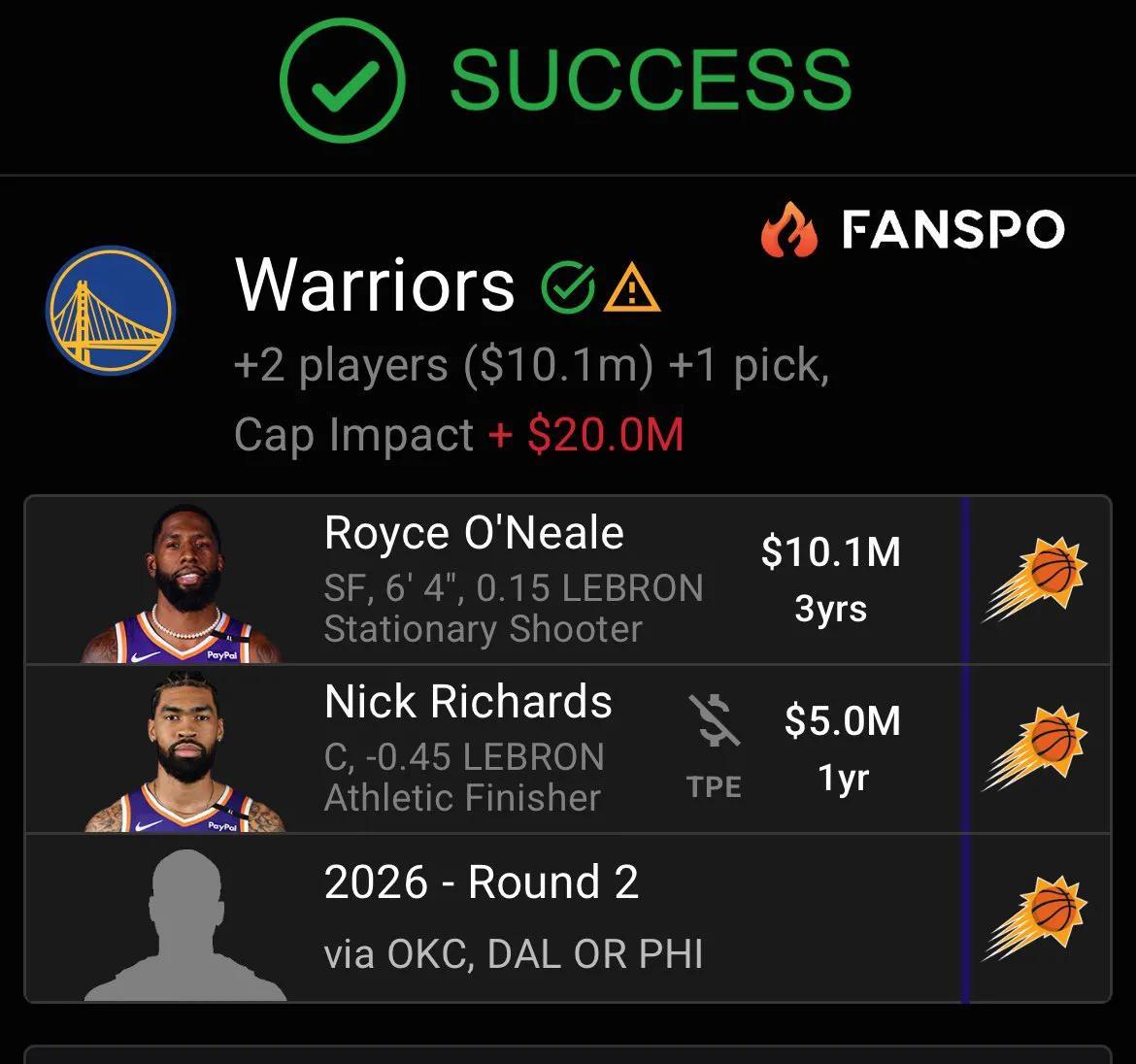The height and width of the screenshot is (1064, 1136).
Task: Open Royce O'Neale's headshot photo
Action: click(184, 584)
